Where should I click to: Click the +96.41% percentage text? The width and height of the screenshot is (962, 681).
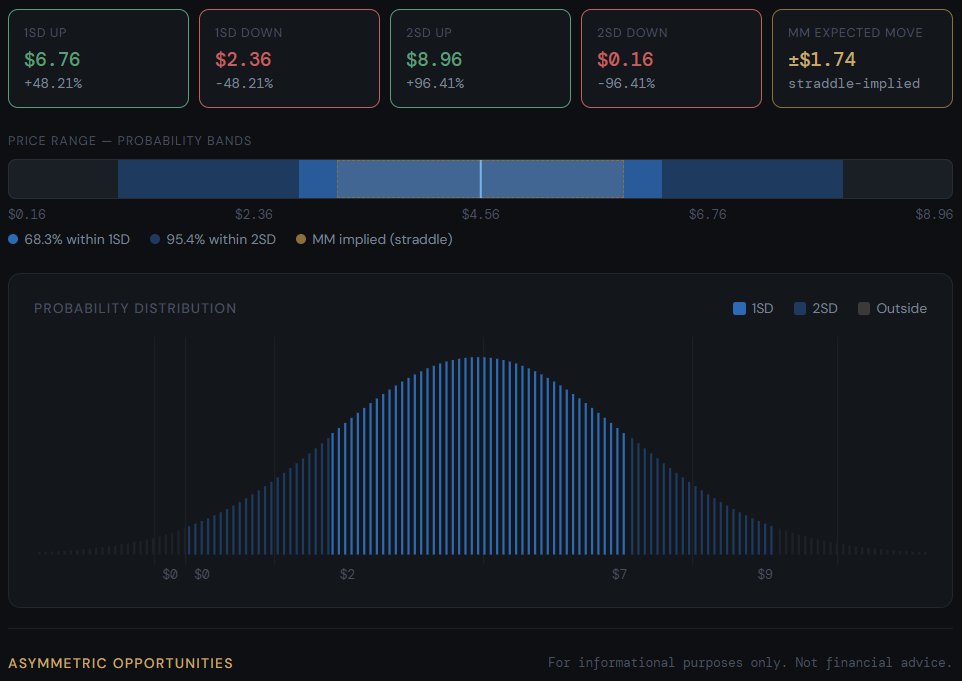point(435,83)
